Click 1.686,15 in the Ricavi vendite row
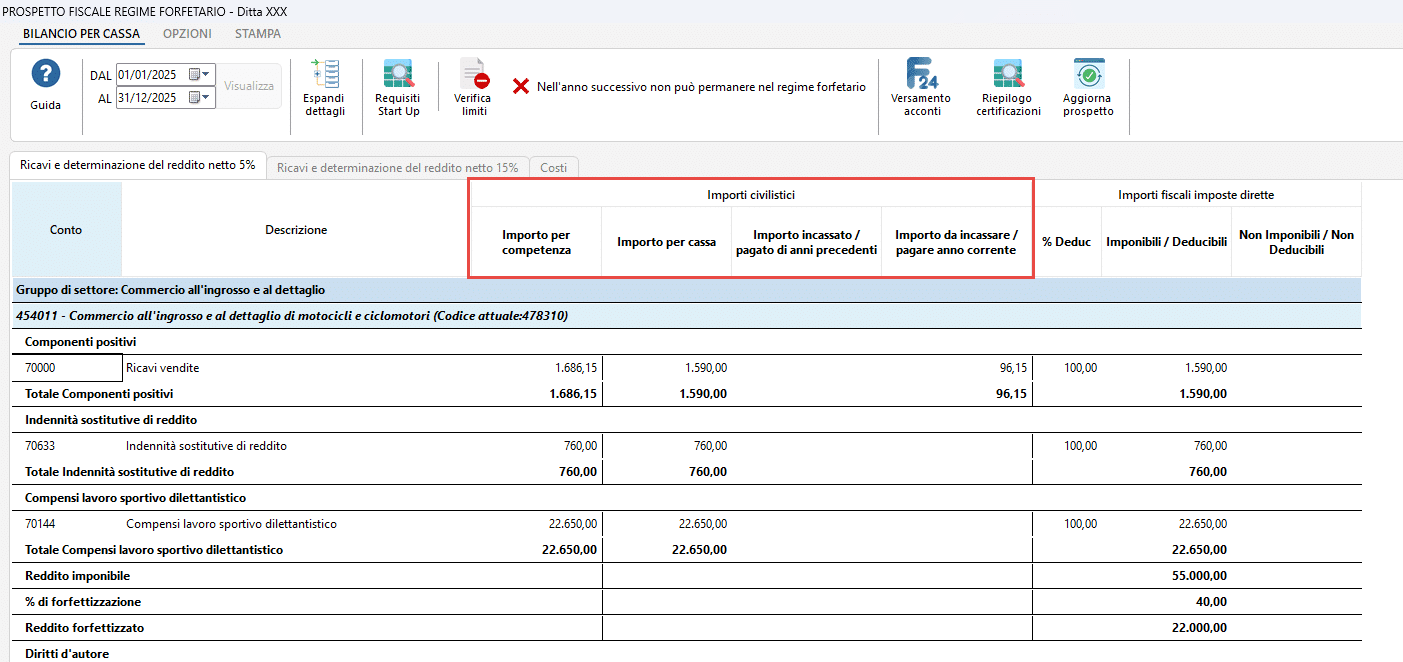This screenshot has width=1403, height=662. pos(576,368)
